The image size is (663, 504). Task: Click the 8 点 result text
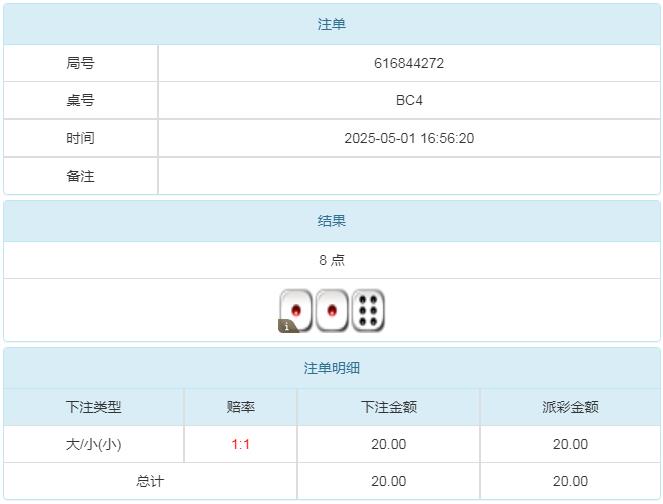coord(332,260)
